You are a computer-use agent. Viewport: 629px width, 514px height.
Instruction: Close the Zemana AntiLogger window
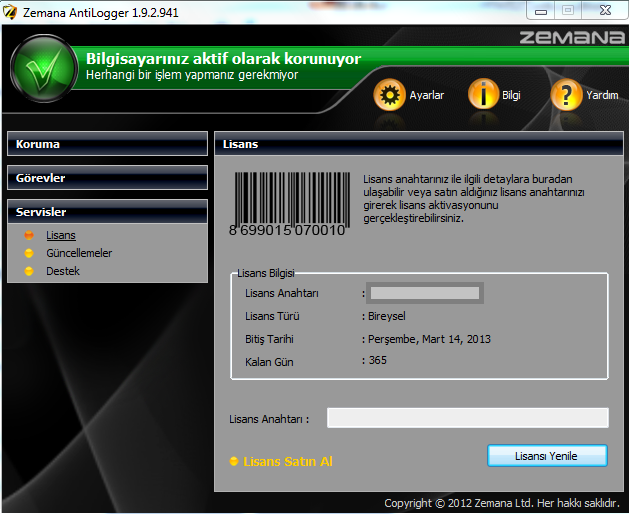605,10
